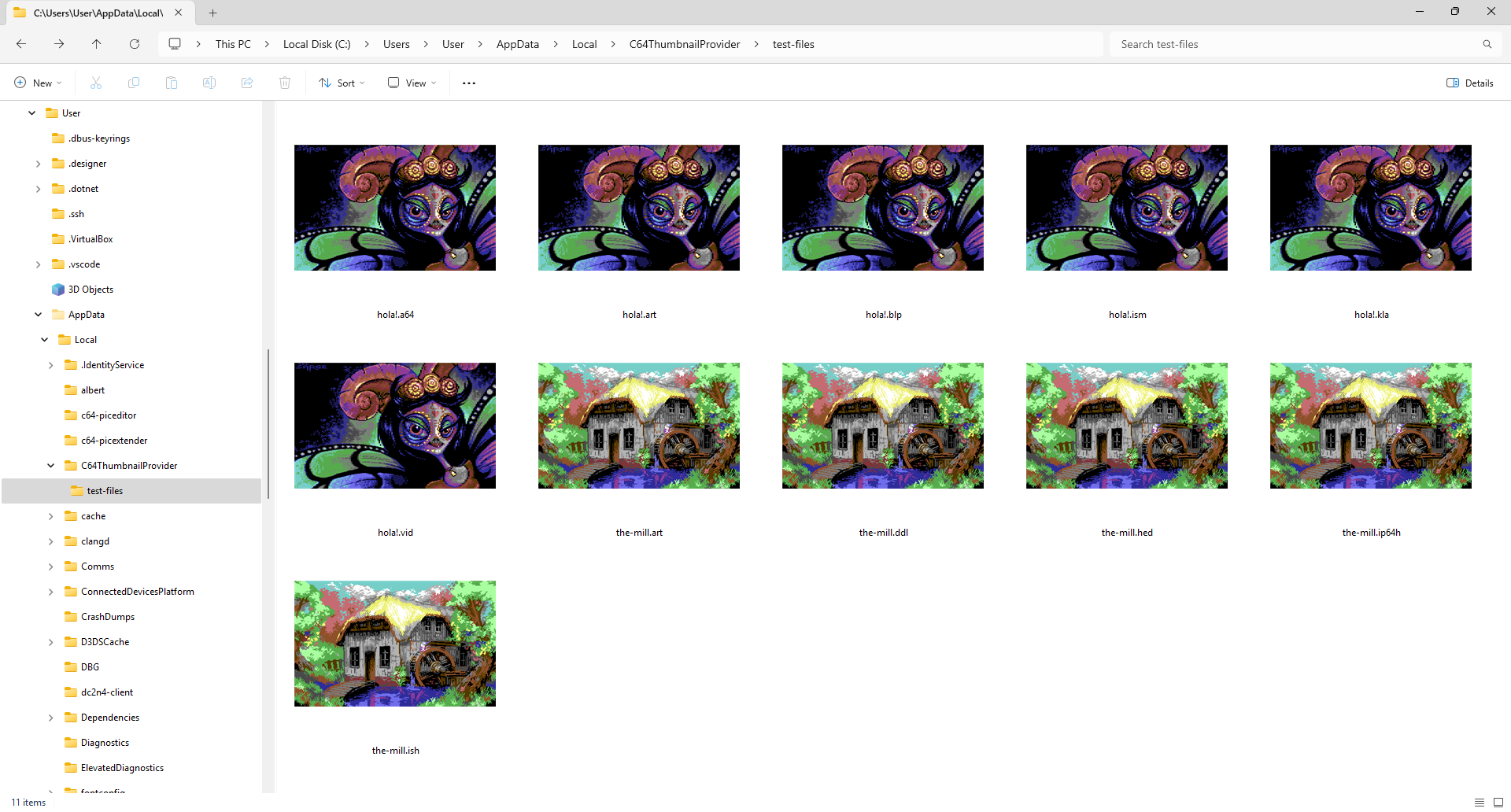This screenshot has width=1511, height=812.
Task: Refresh the test-files folder view
Action: click(x=135, y=44)
